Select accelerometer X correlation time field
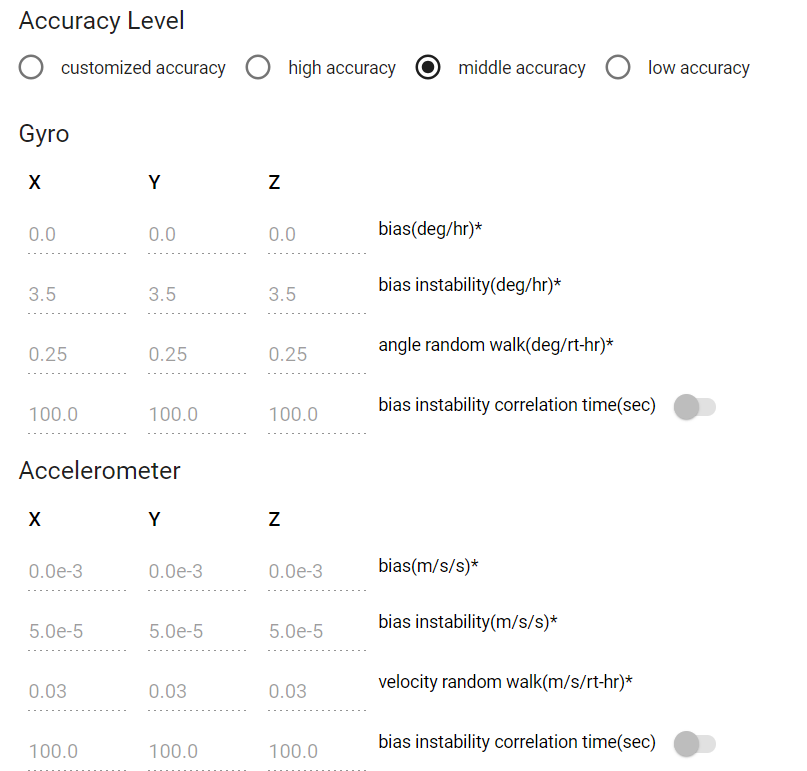This screenshot has height=771, width=807. click(76, 752)
